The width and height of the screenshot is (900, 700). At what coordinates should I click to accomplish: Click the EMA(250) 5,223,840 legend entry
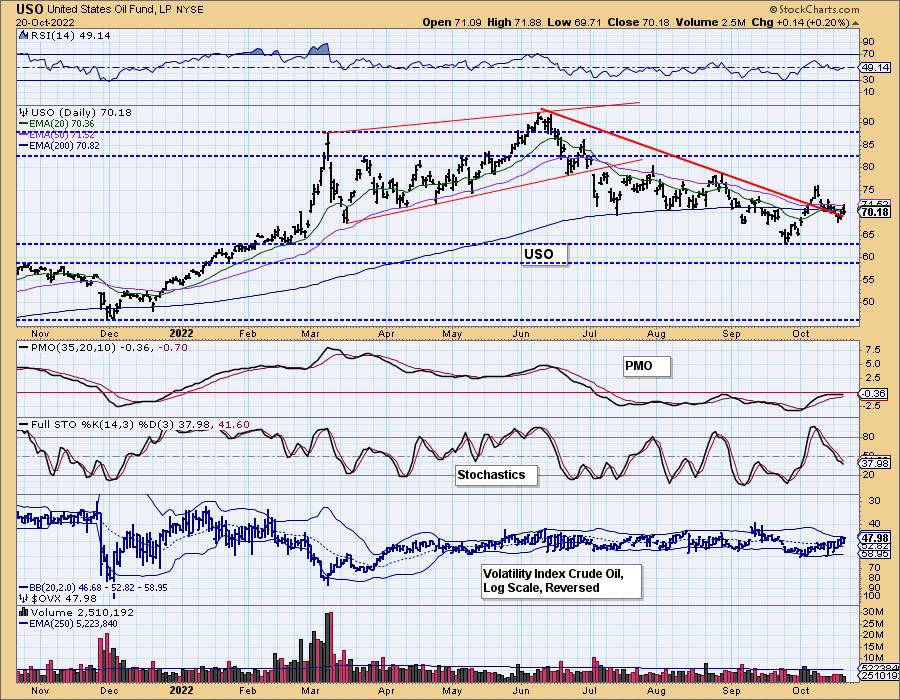click(x=73, y=624)
